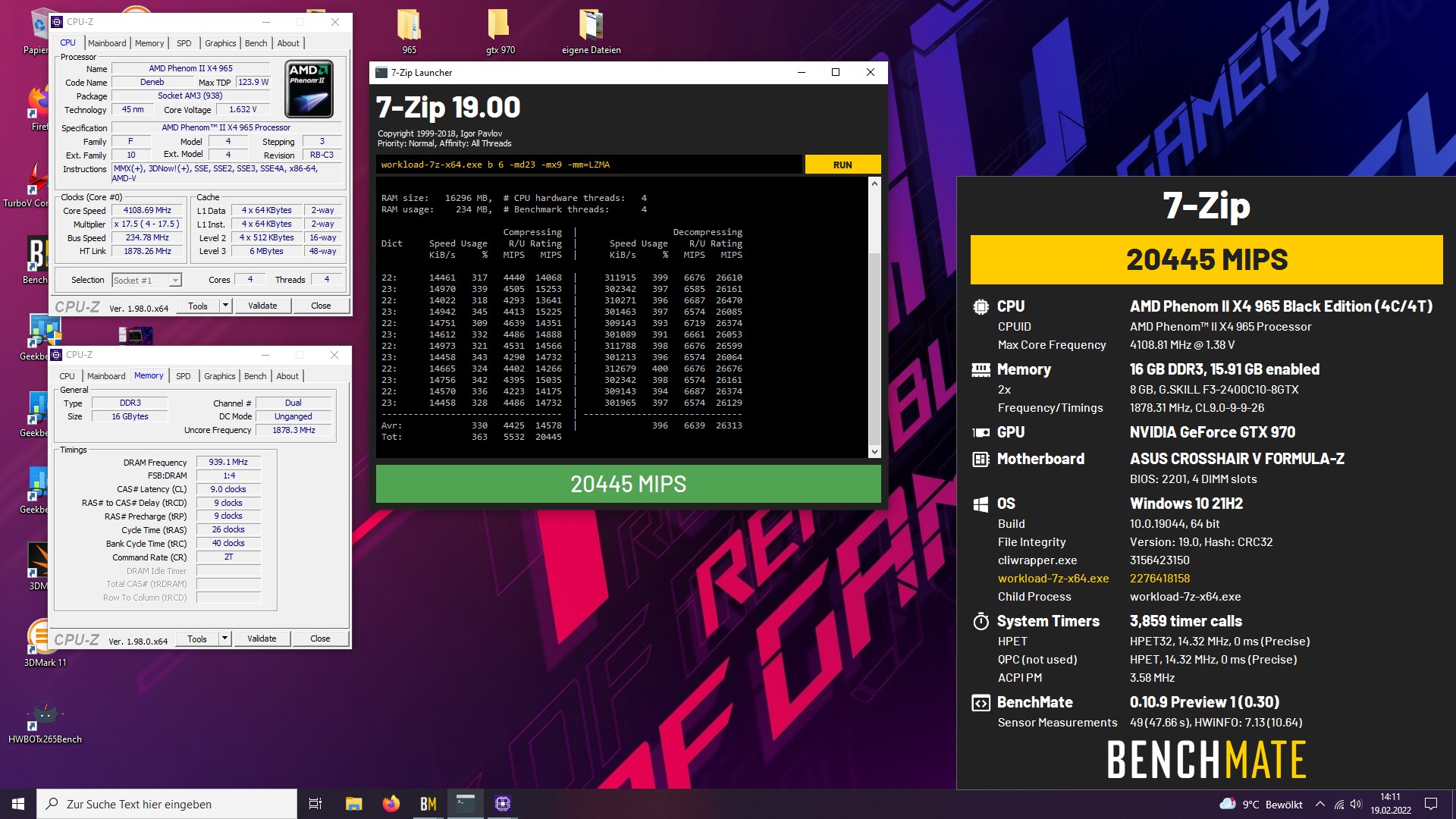Image resolution: width=1456 pixels, height=819 pixels.
Task: Open Task View in the taskbar
Action: point(315,804)
